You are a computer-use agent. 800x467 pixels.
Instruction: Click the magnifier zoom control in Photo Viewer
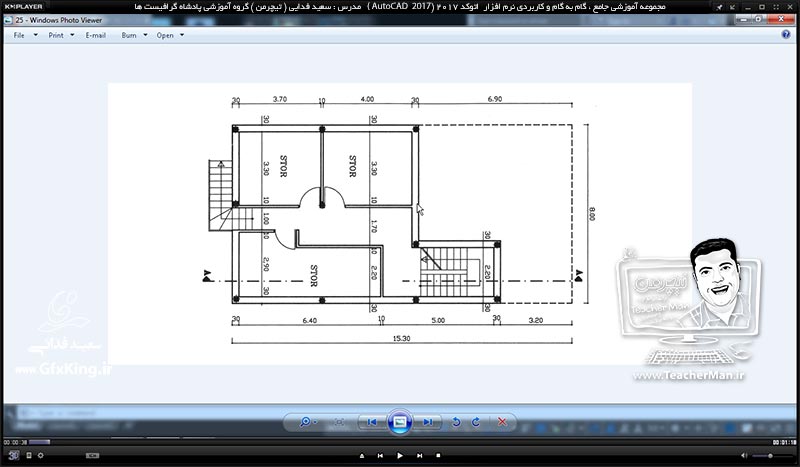coord(305,422)
